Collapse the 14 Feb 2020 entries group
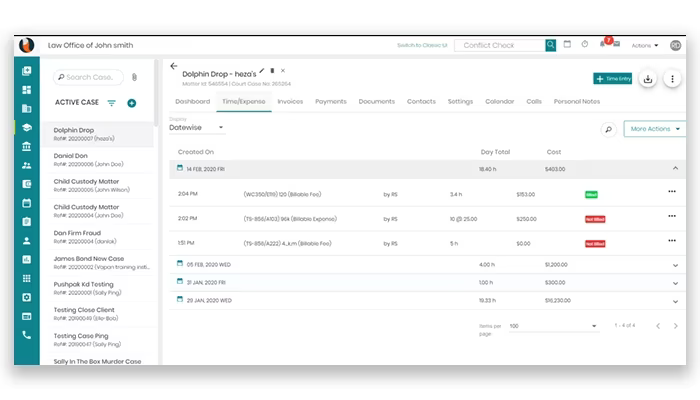 [x=675, y=169]
